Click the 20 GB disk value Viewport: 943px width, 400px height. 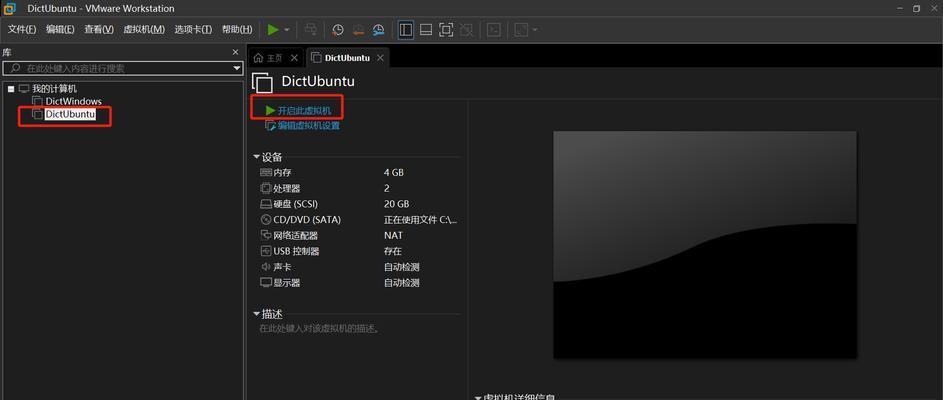396,204
